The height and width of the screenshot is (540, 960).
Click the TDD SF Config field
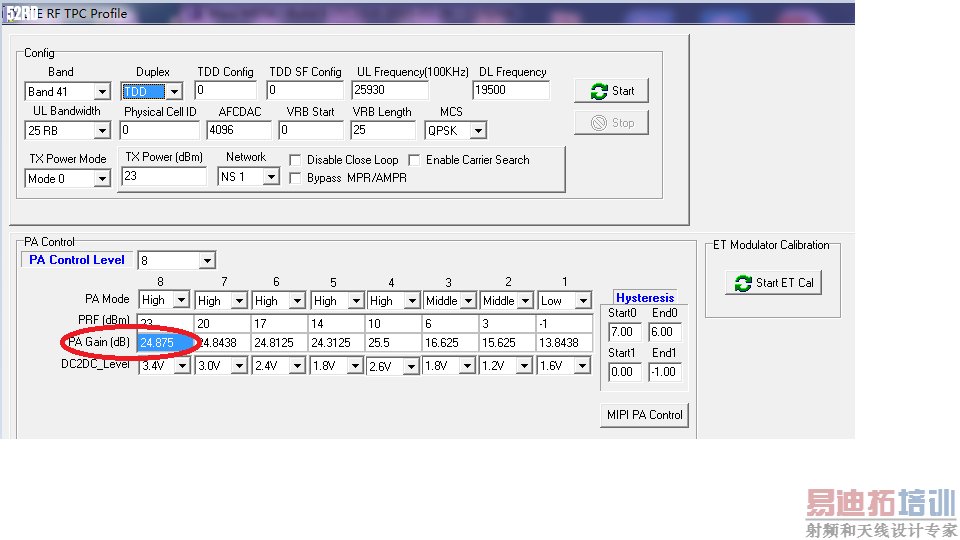pos(304,90)
